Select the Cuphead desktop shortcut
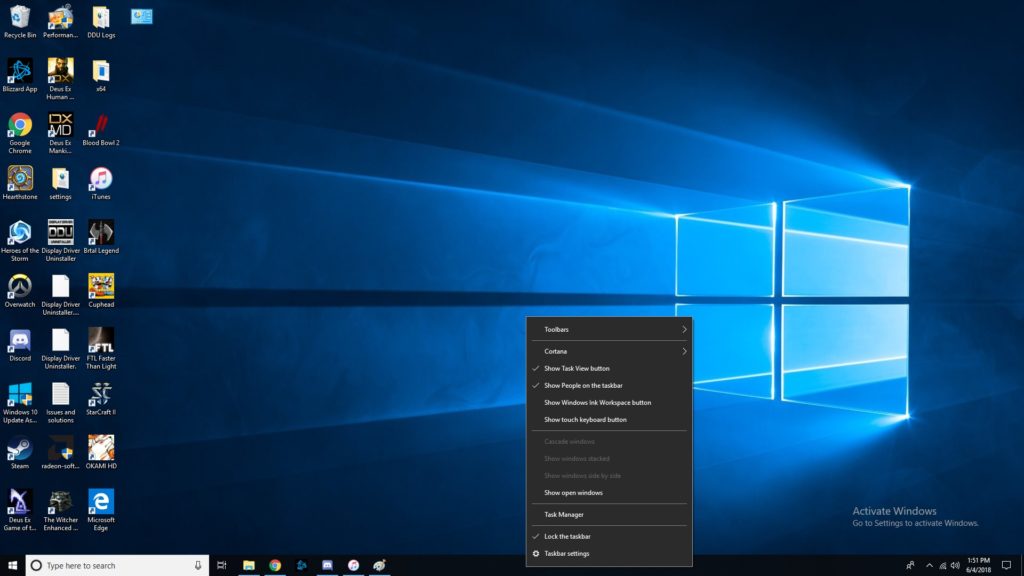1024x576 pixels. (101, 287)
